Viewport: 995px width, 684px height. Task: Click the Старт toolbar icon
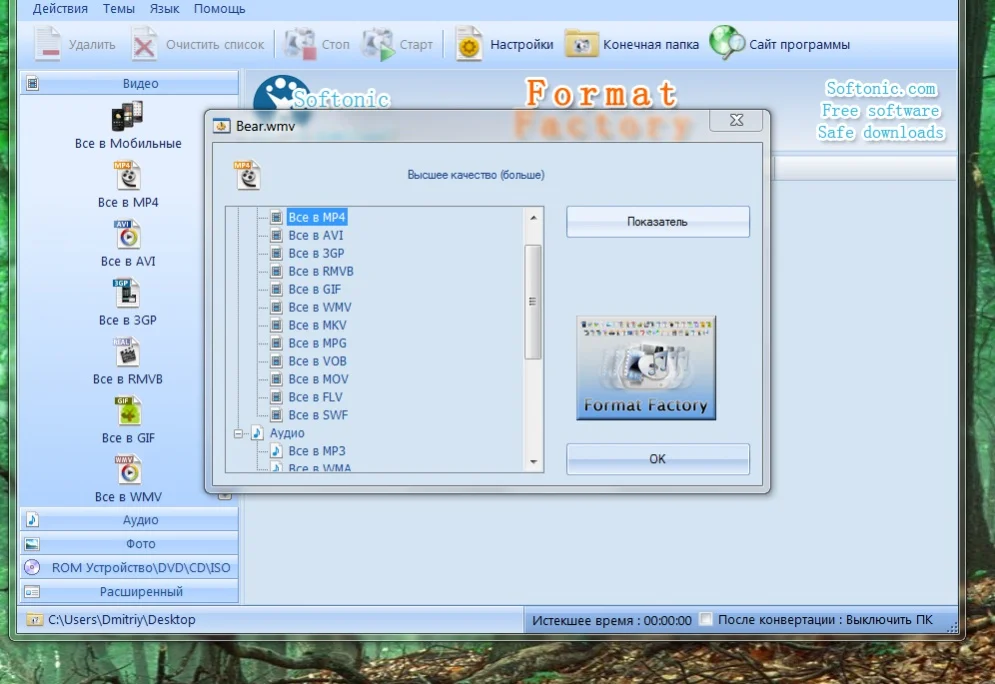(x=378, y=44)
